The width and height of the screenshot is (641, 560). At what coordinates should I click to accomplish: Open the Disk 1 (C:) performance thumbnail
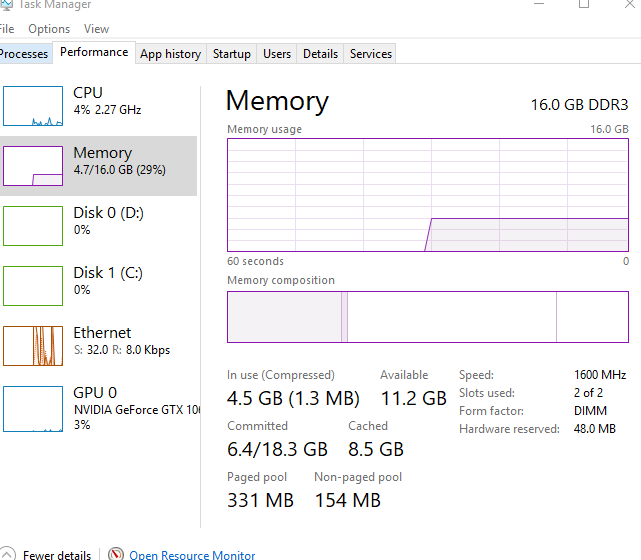(33, 286)
